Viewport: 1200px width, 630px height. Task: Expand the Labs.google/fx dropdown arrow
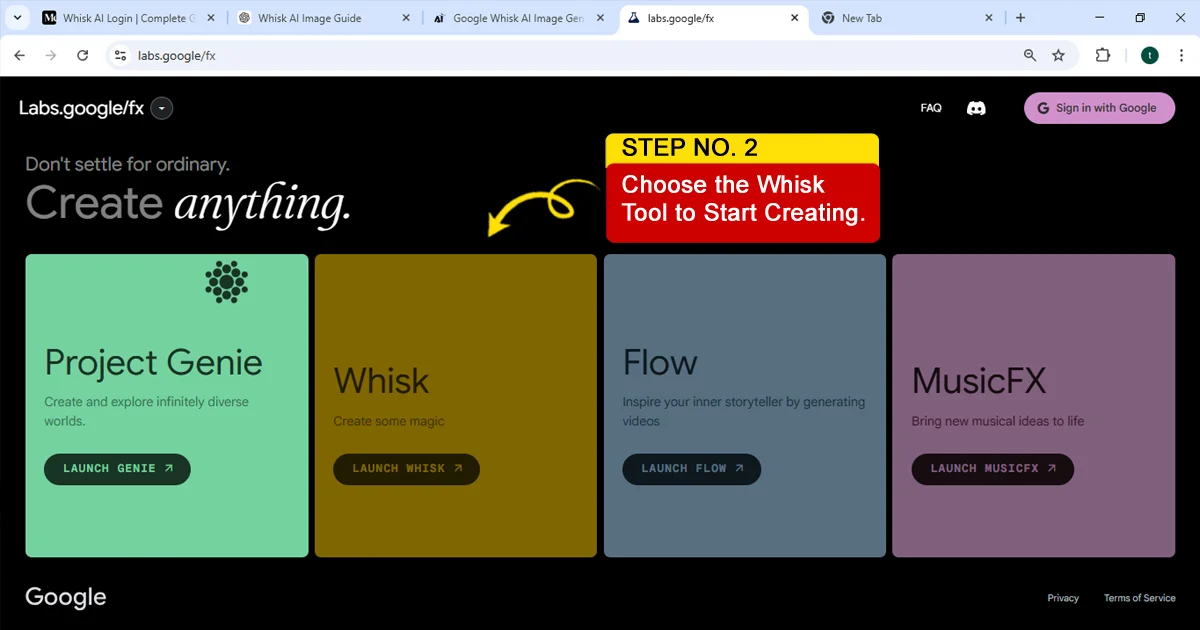(162, 108)
